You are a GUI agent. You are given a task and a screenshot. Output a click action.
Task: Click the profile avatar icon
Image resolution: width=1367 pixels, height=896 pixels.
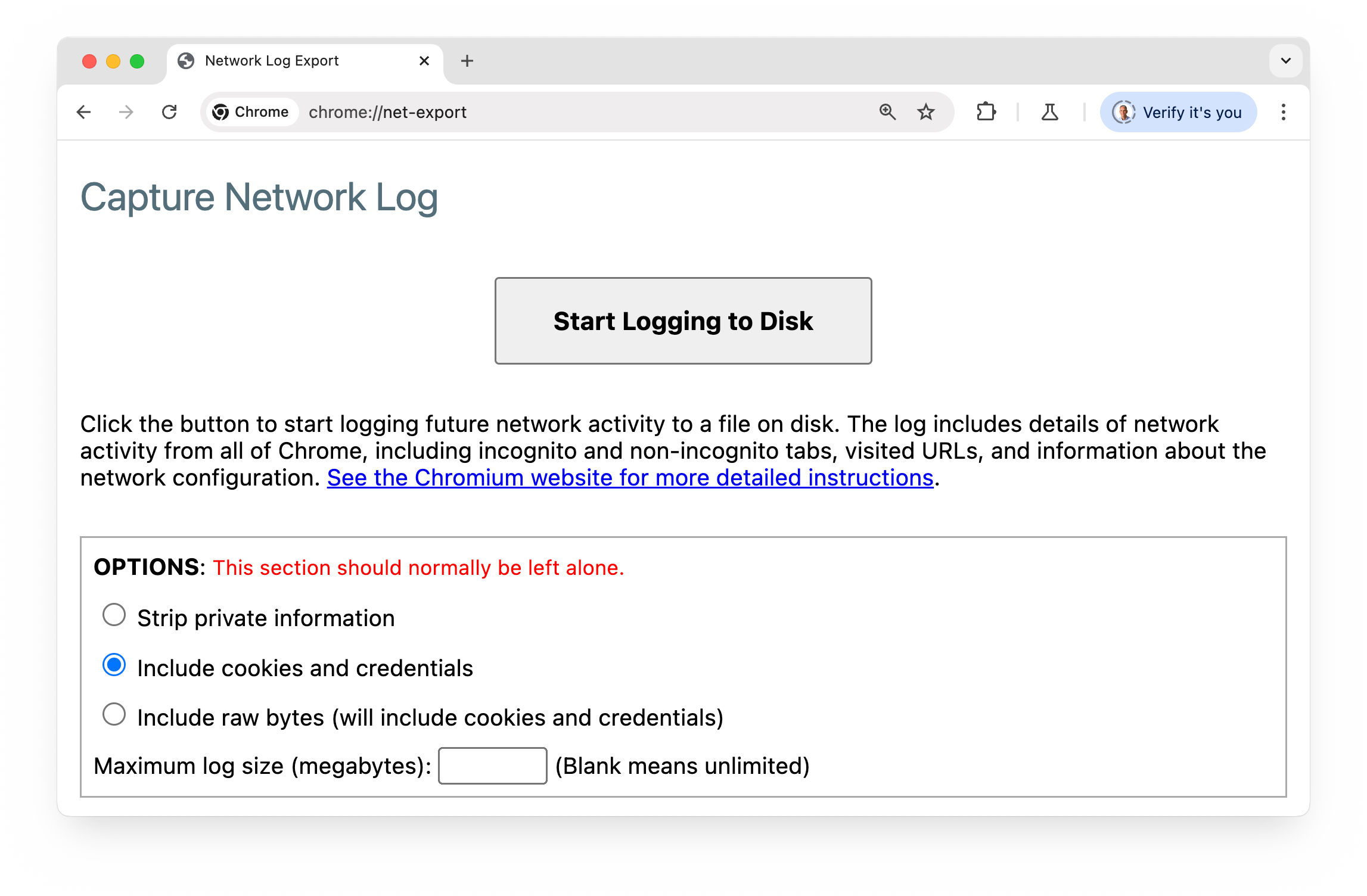1122,111
